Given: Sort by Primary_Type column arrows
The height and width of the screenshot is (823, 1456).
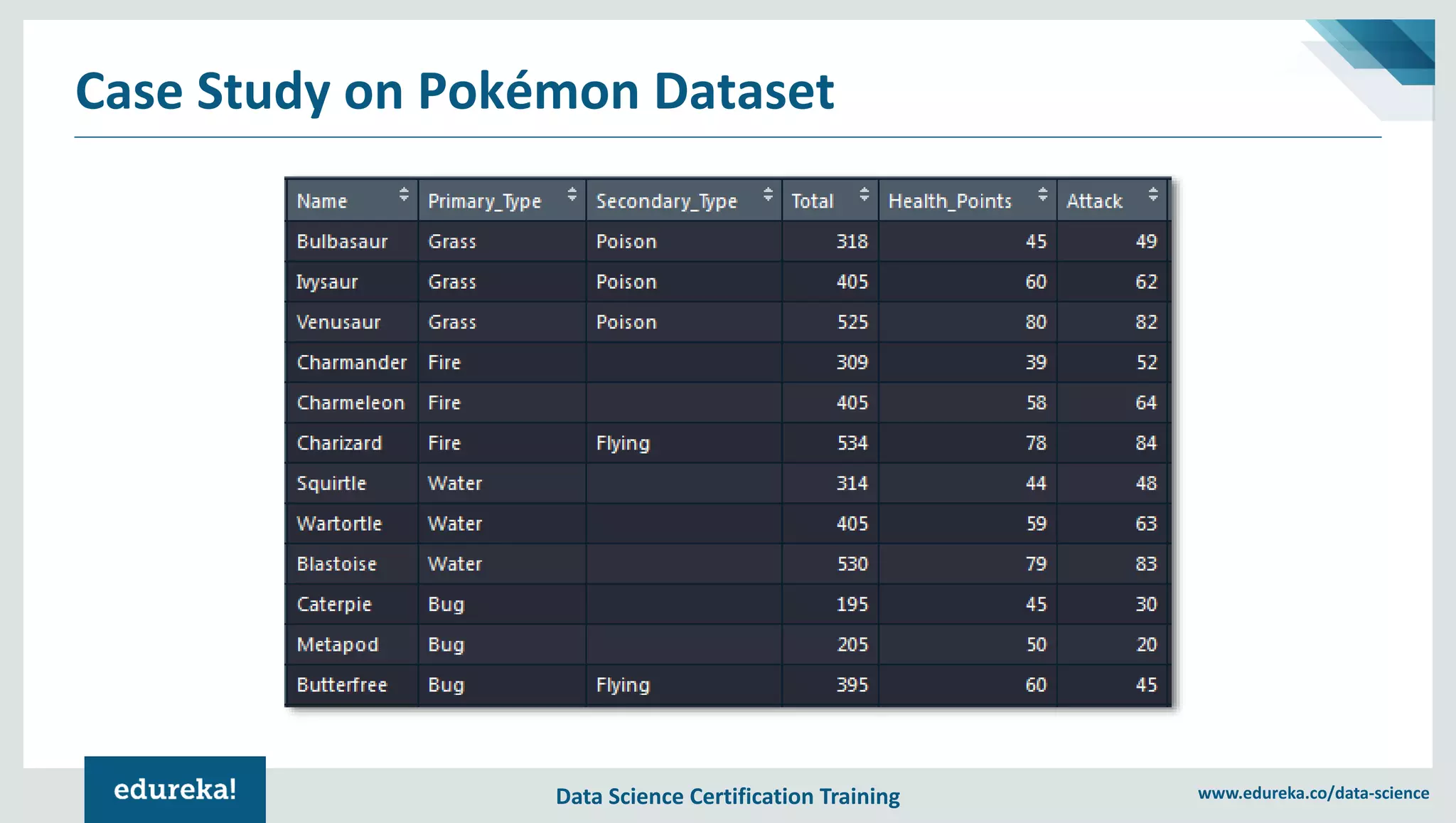Looking at the screenshot, I should (x=572, y=194).
